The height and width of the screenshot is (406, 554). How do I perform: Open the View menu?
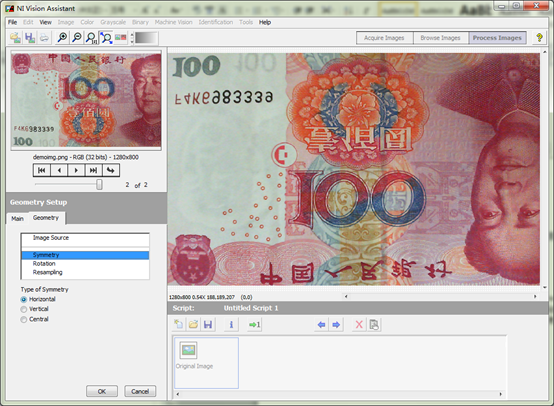tap(46, 22)
